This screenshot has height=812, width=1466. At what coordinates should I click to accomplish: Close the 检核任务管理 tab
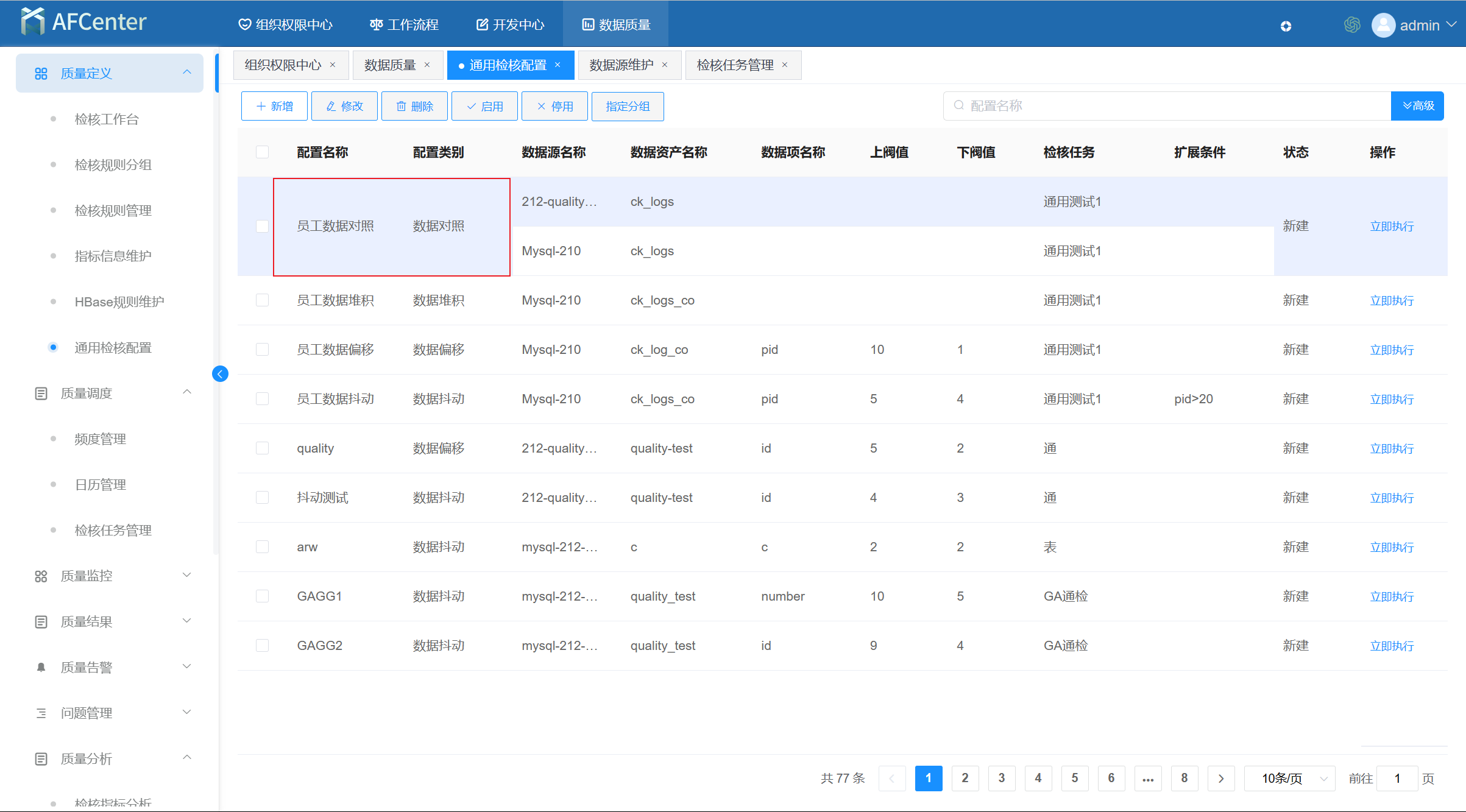click(785, 65)
